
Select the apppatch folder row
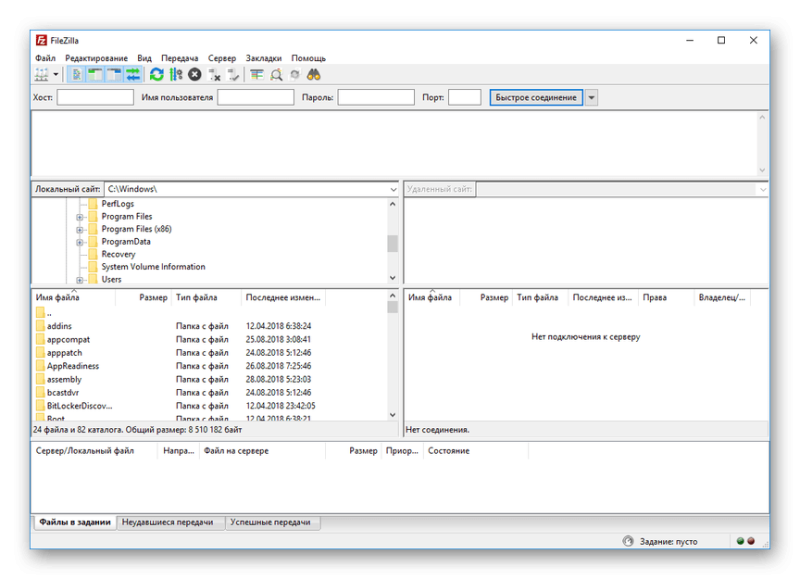209,353
